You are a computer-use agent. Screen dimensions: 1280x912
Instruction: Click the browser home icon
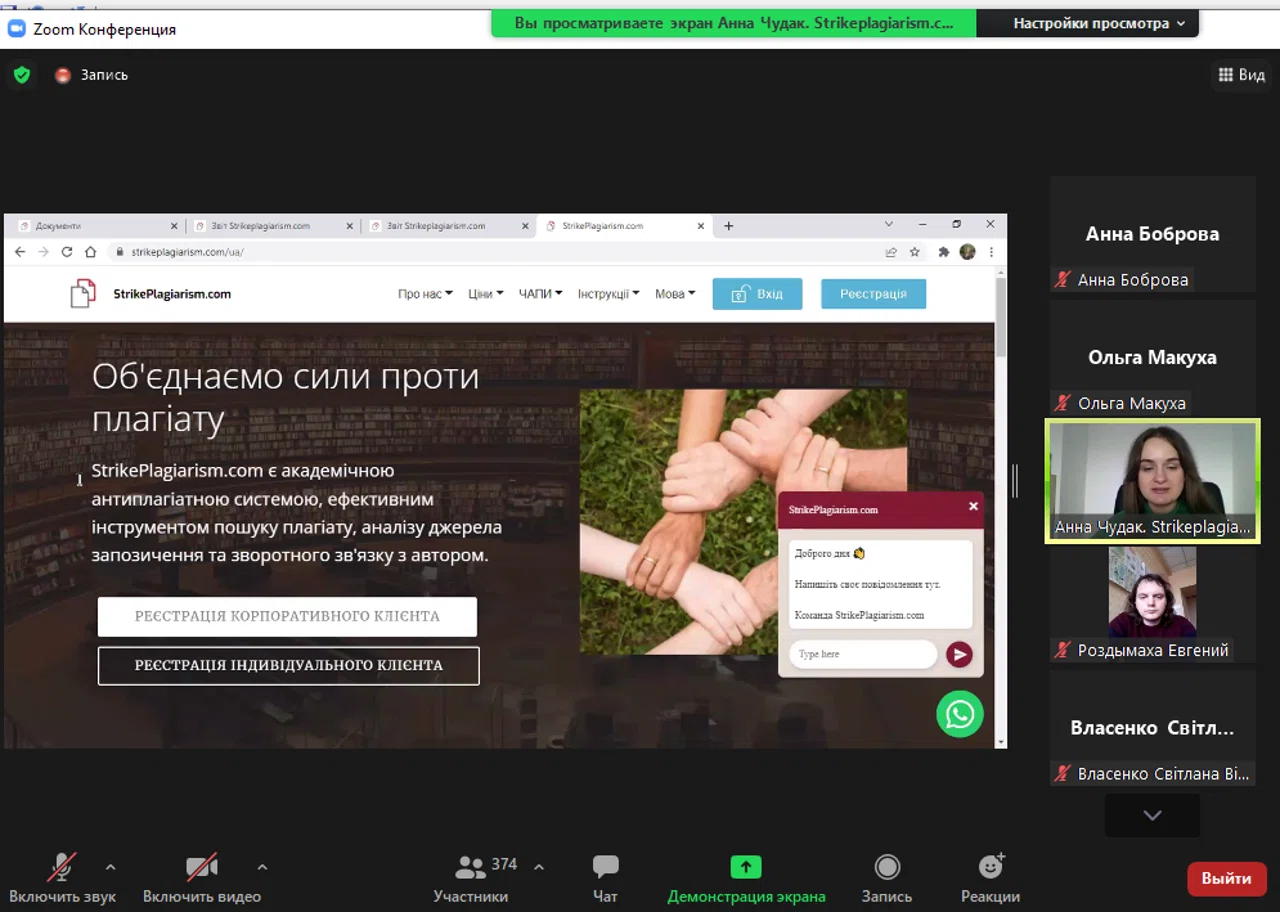pos(91,252)
